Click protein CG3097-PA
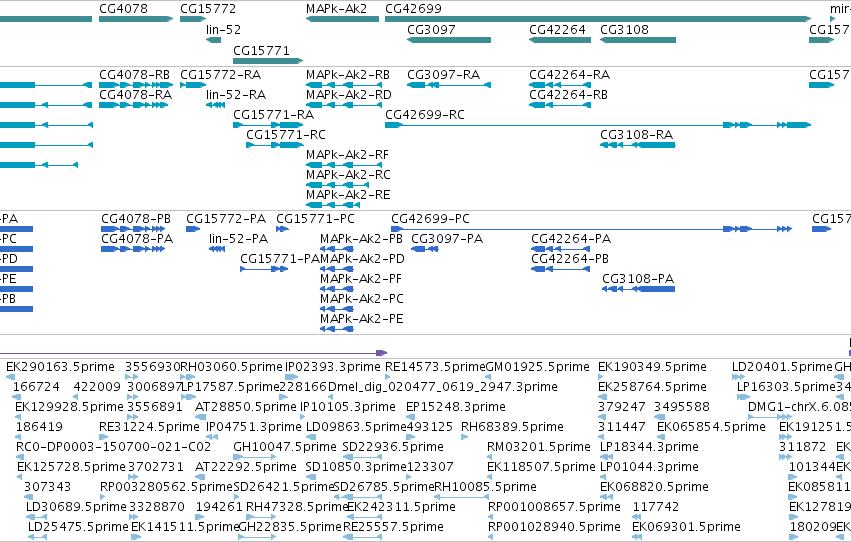The image size is (851, 542). point(447,239)
